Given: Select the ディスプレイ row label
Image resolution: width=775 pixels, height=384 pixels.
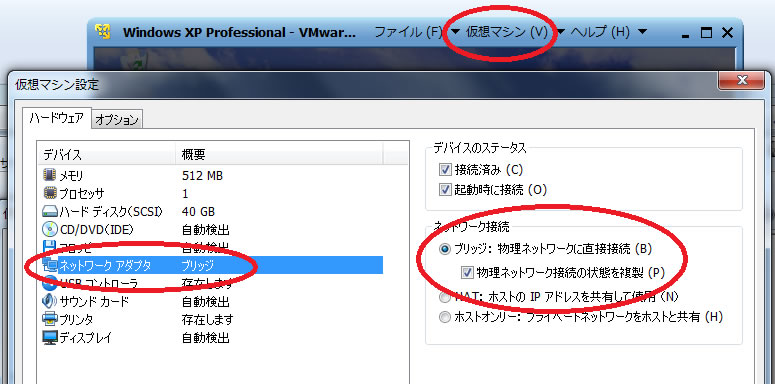Looking at the screenshot, I should click(86, 338).
